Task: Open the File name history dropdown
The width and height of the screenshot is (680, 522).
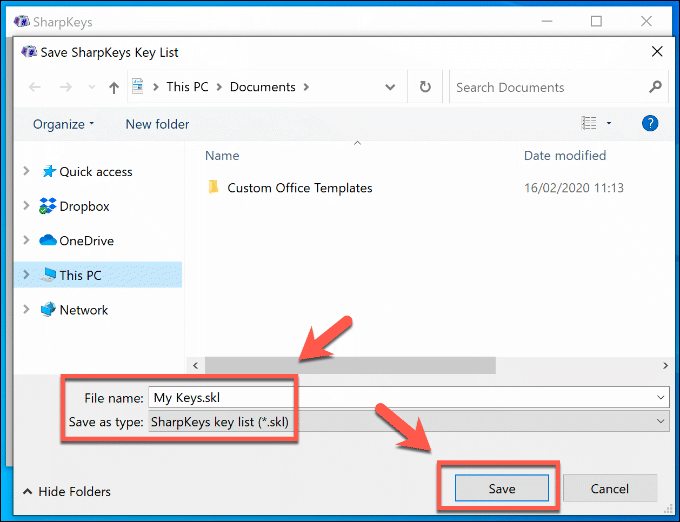Action: tap(659, 398)
